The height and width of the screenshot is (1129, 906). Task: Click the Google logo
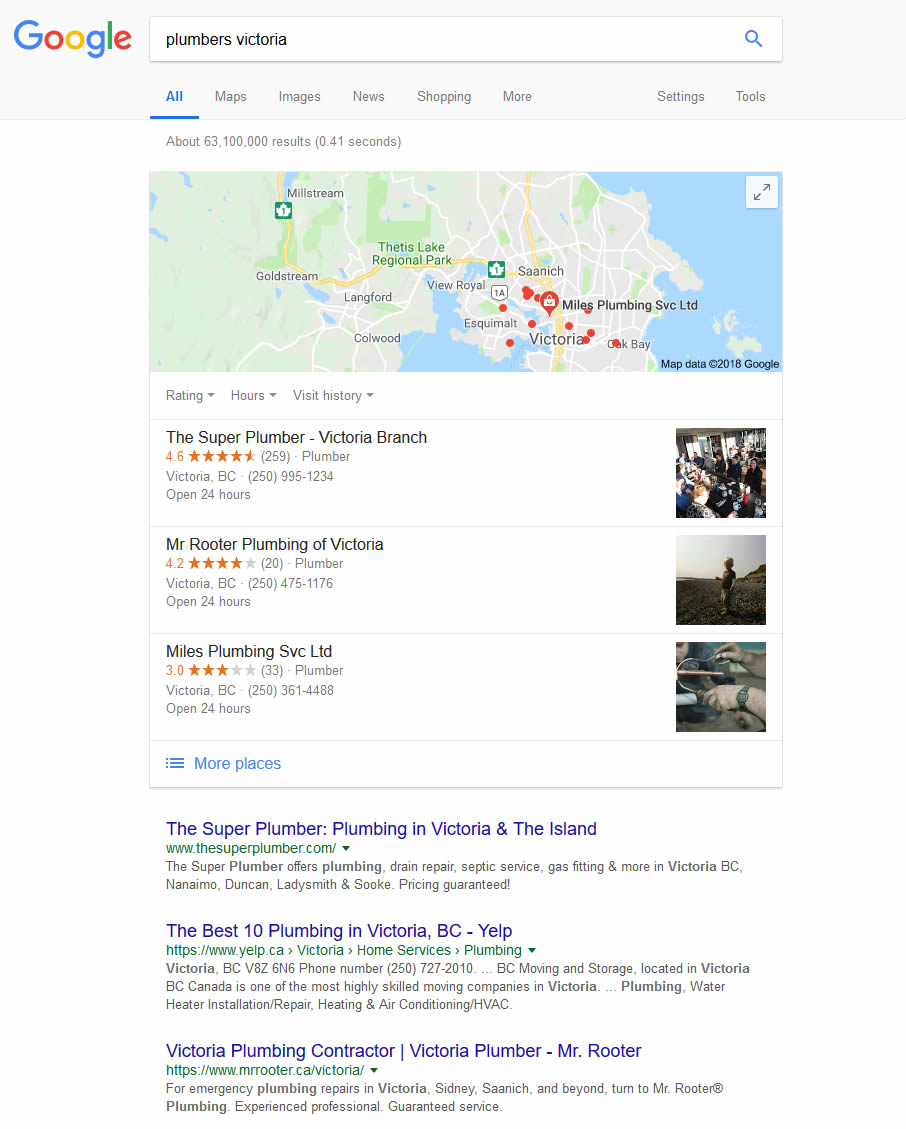click(x=73, y=39)
